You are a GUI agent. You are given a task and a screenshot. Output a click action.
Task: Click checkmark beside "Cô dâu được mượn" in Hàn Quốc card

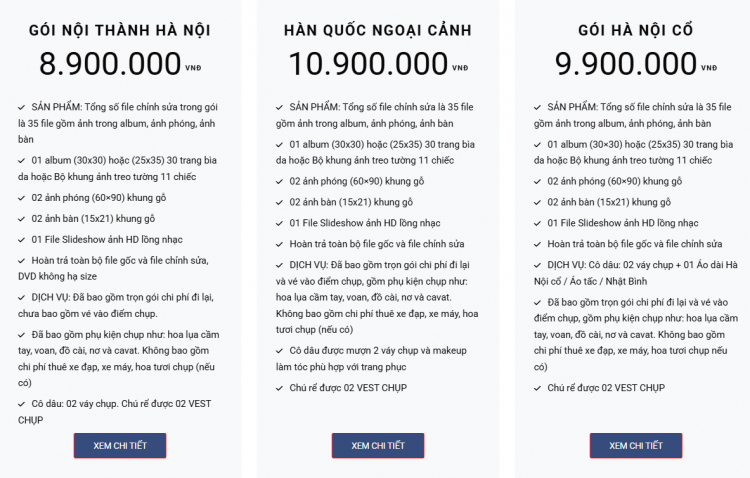(x=279, y=351)
